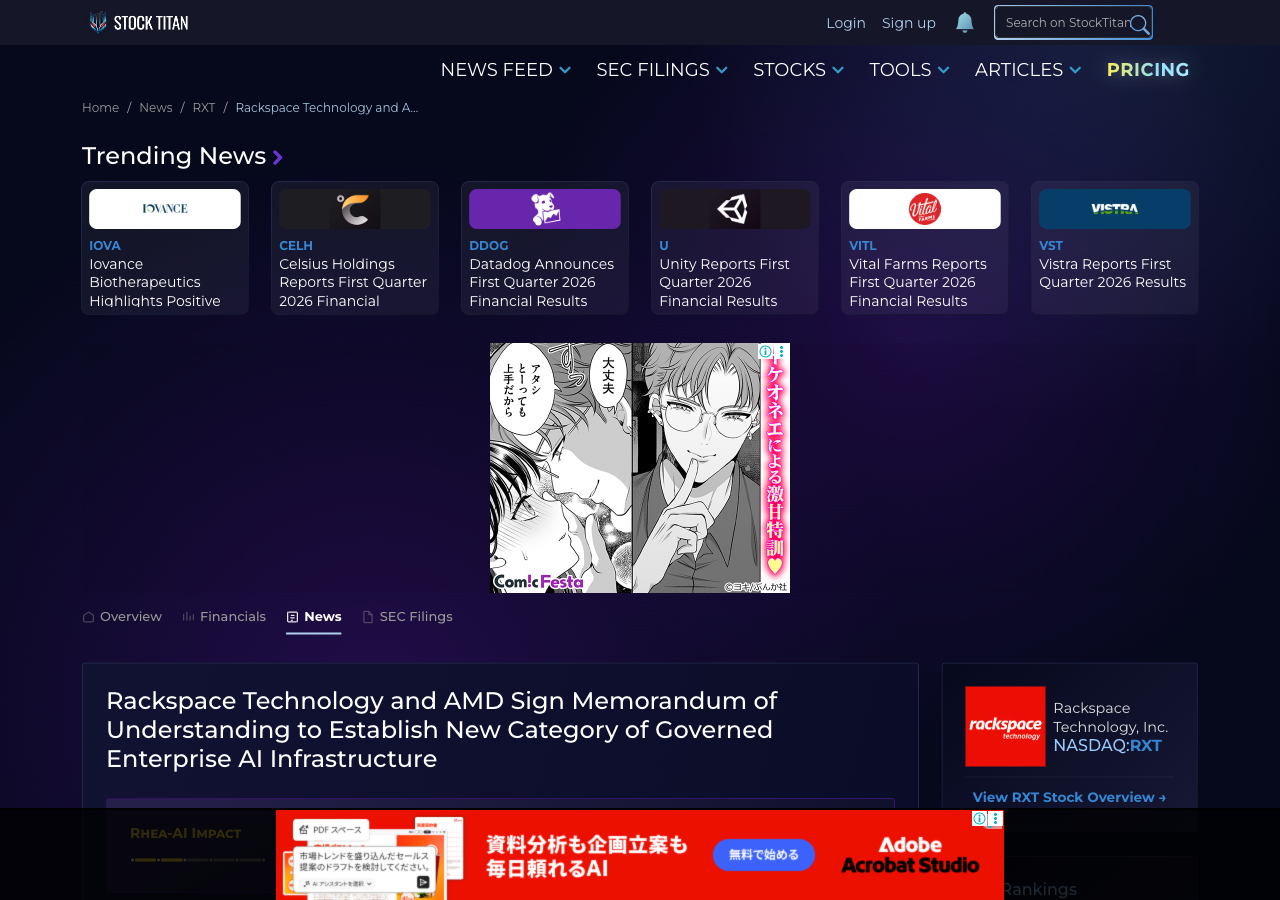This screenshot has width=1280, height=900.
Task: Open the Adobe Acrobat Studio banner ad
Action: (x=640, y=855)
